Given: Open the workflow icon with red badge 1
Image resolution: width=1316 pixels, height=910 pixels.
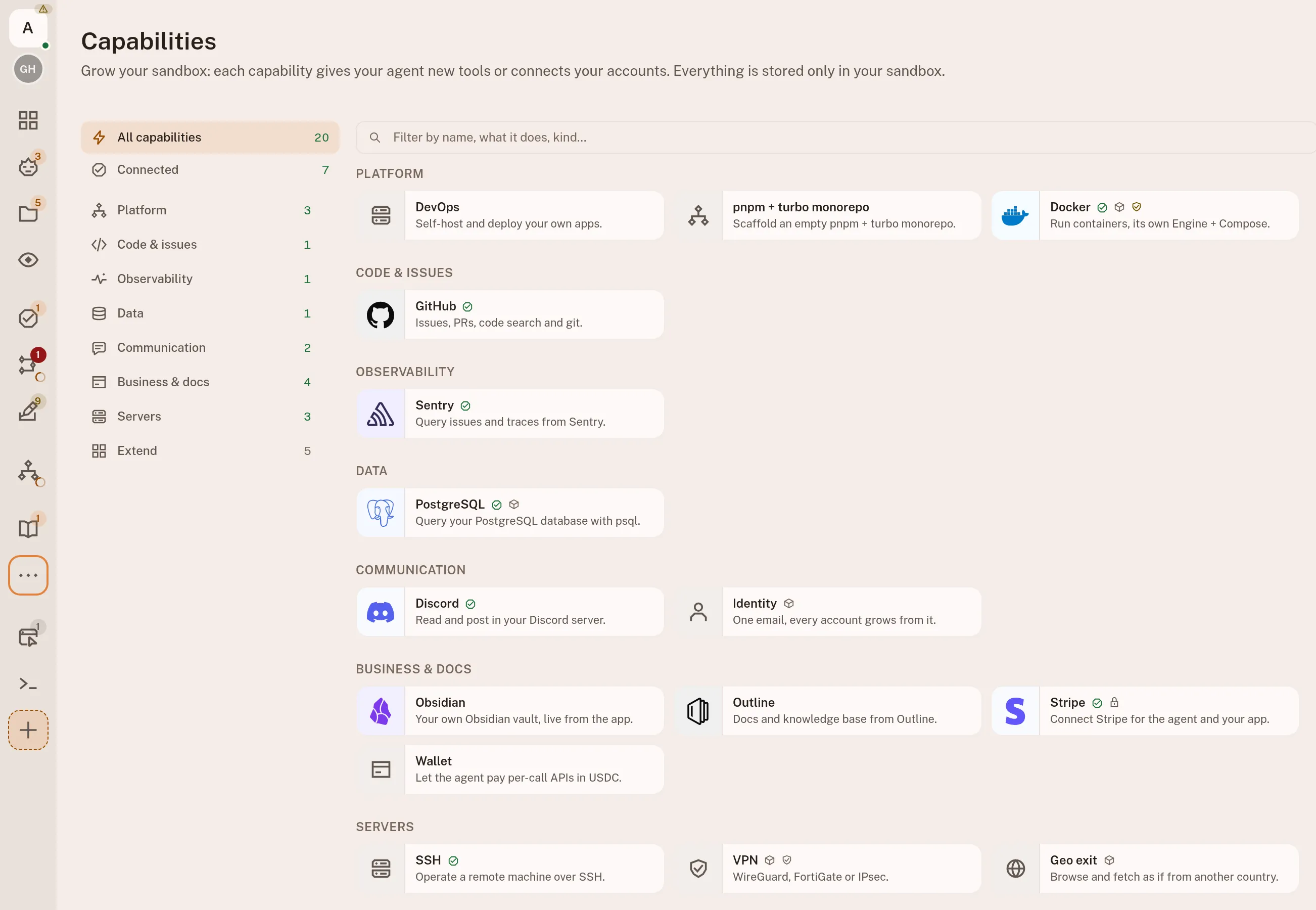Looking at the screenshot, I should click(28, 364).
